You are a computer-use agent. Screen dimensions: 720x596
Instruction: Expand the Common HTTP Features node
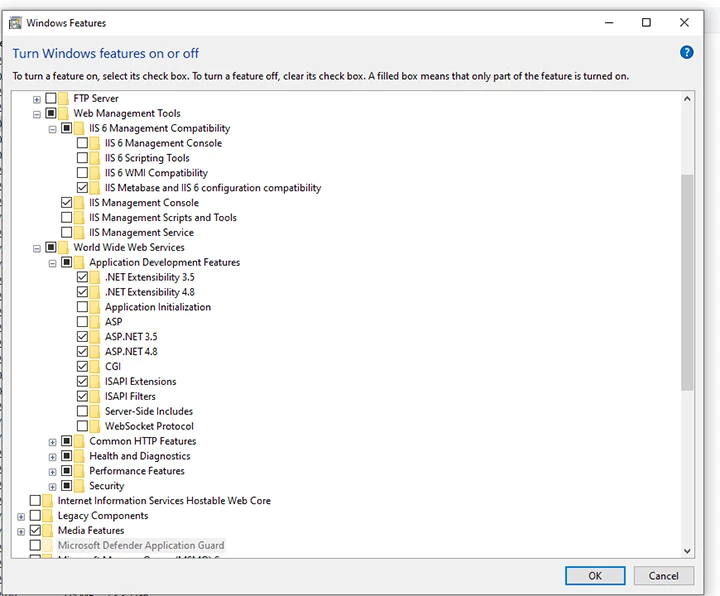[x=52, y=442]
